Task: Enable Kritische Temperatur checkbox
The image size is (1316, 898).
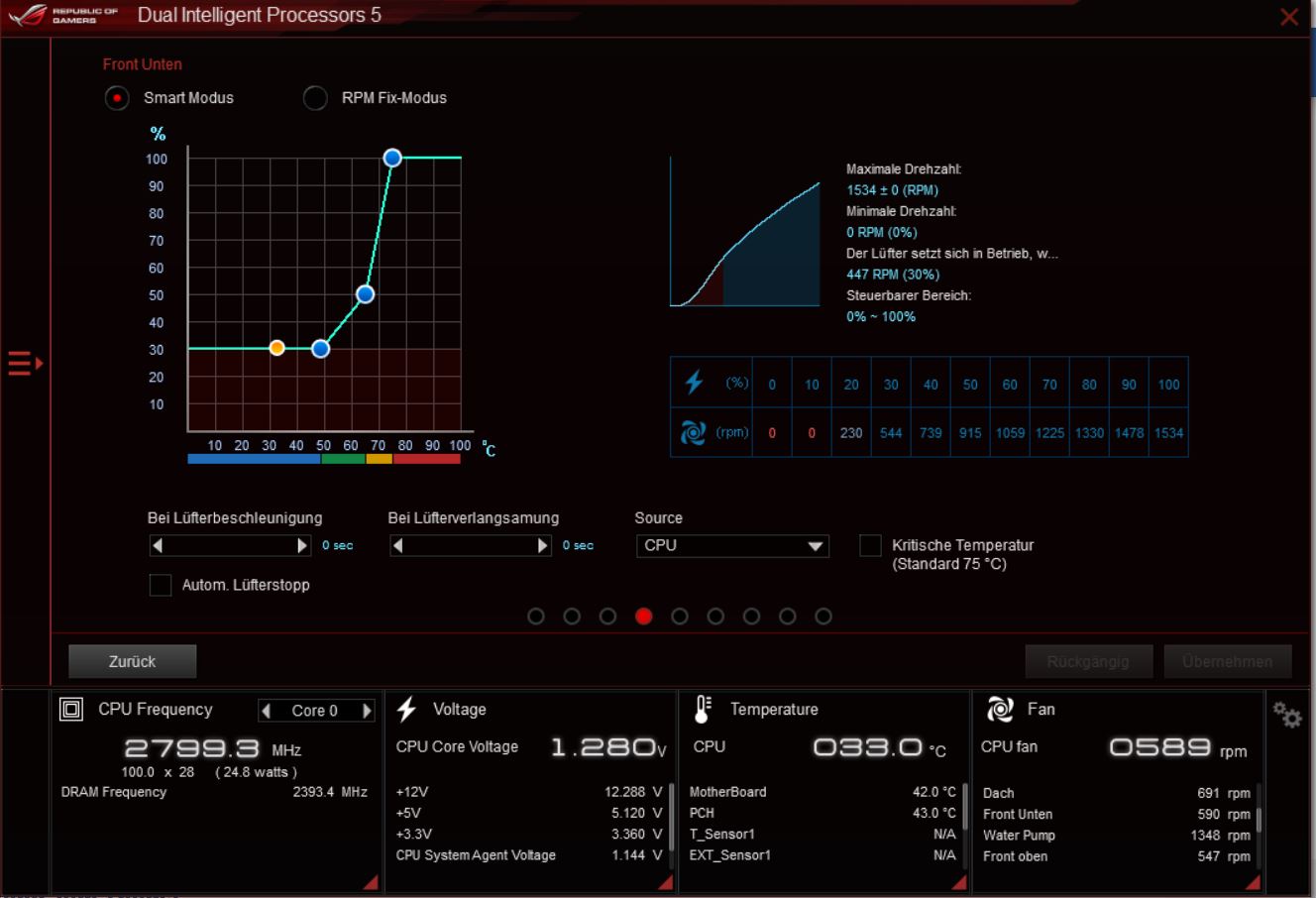Action: coord(870,545)
